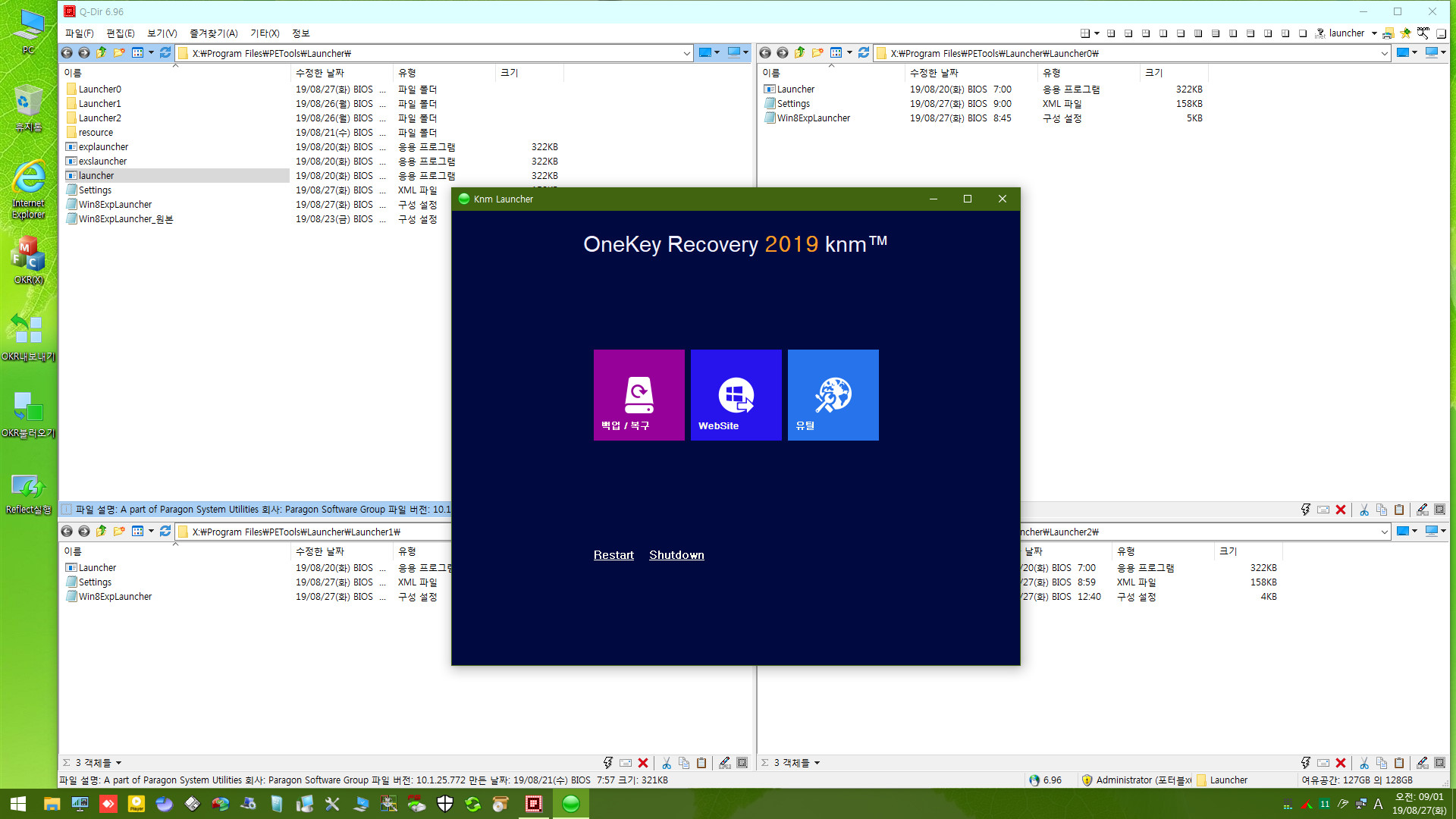Expand the Launcher0 folder in top-left pane
This screenshot has width=1456, height=819.
coord(100,89)
